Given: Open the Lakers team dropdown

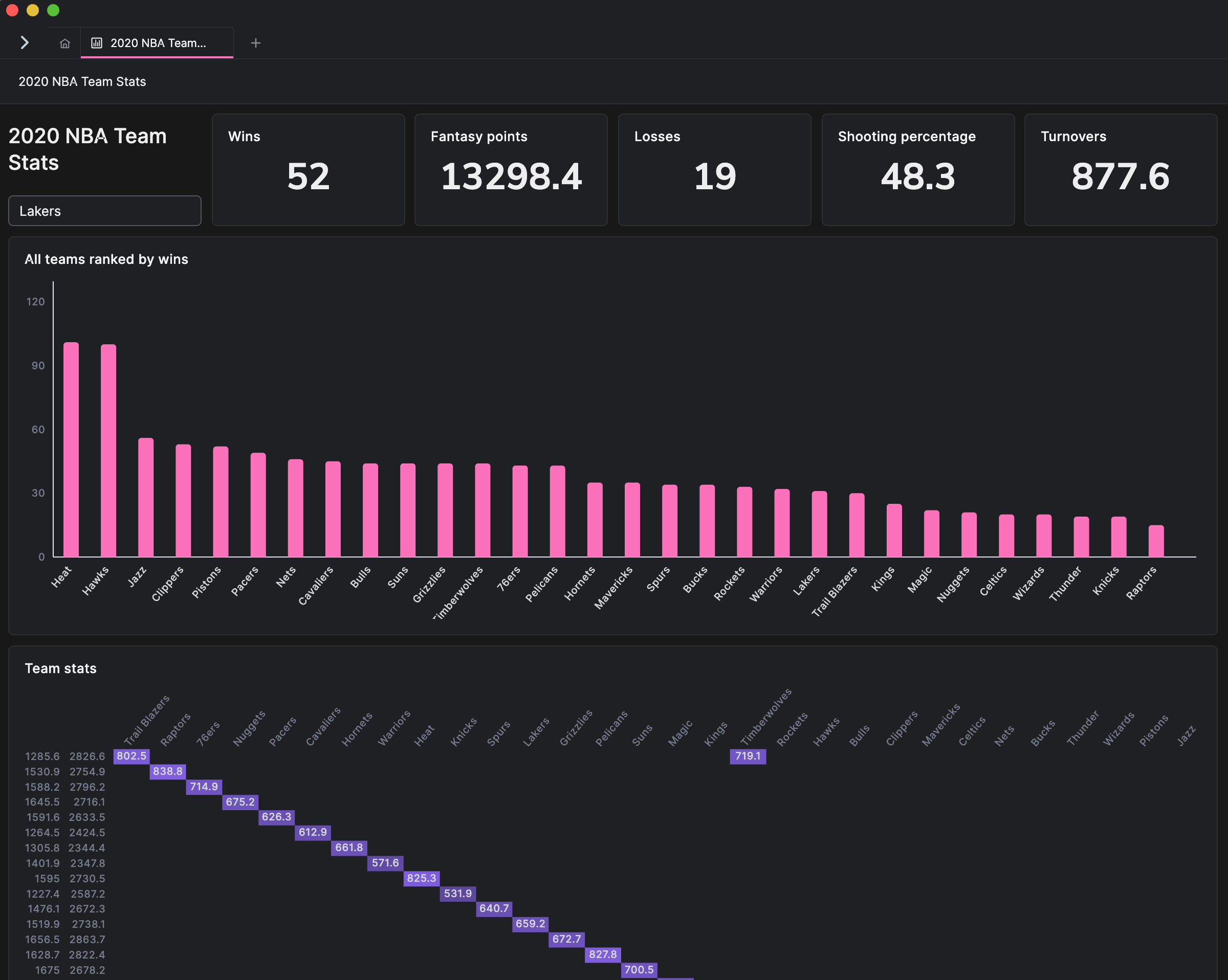Looking at the screenshot, I should click(105, 211).
